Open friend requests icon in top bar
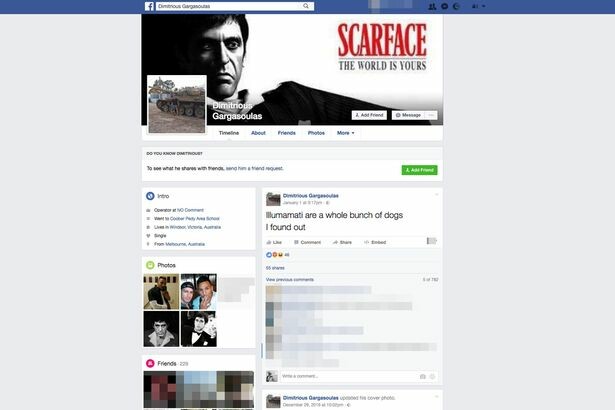Viewport: 615px width, 410px height. click(432, 6)
